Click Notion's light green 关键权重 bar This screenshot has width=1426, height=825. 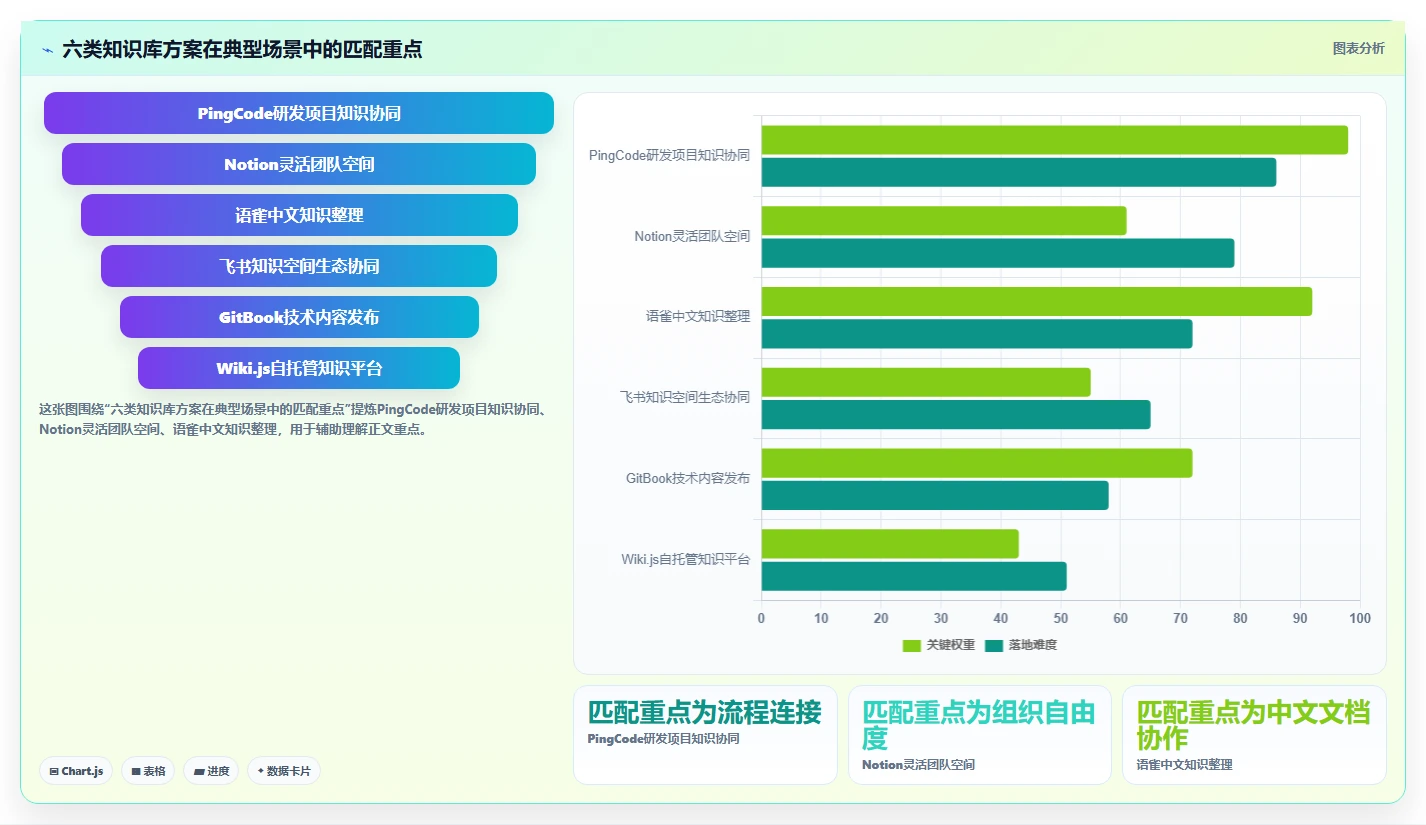943,221
